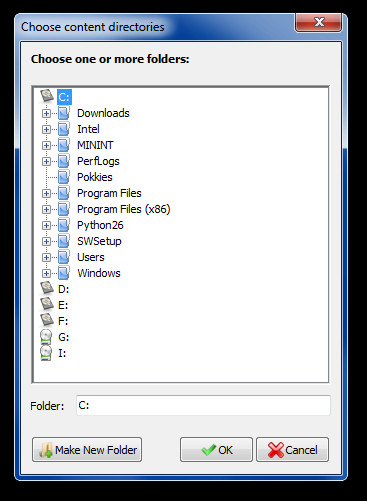Click the Pokkies folder icon

click(64, 177)
